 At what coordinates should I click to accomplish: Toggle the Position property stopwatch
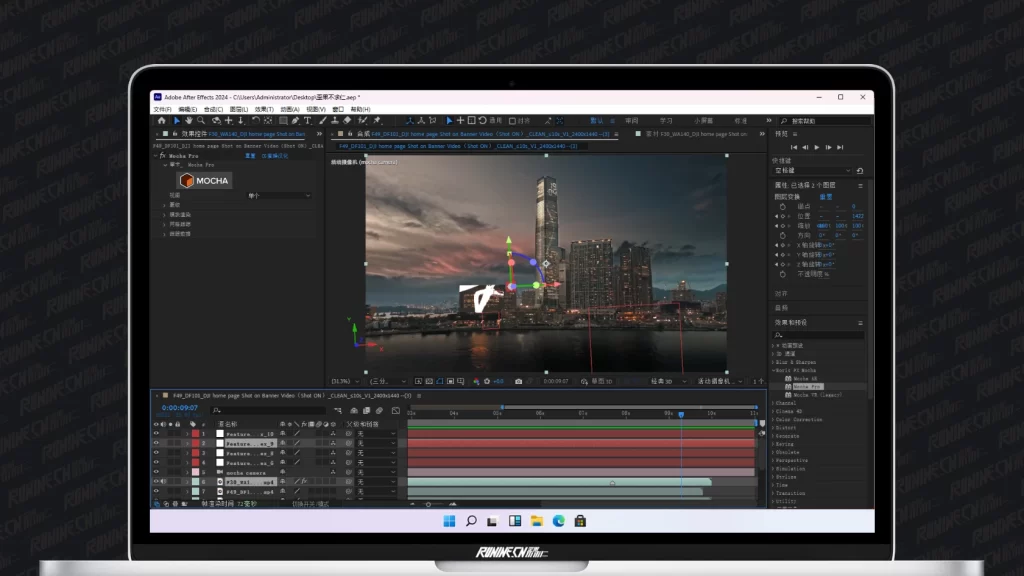tap(782, 215)
